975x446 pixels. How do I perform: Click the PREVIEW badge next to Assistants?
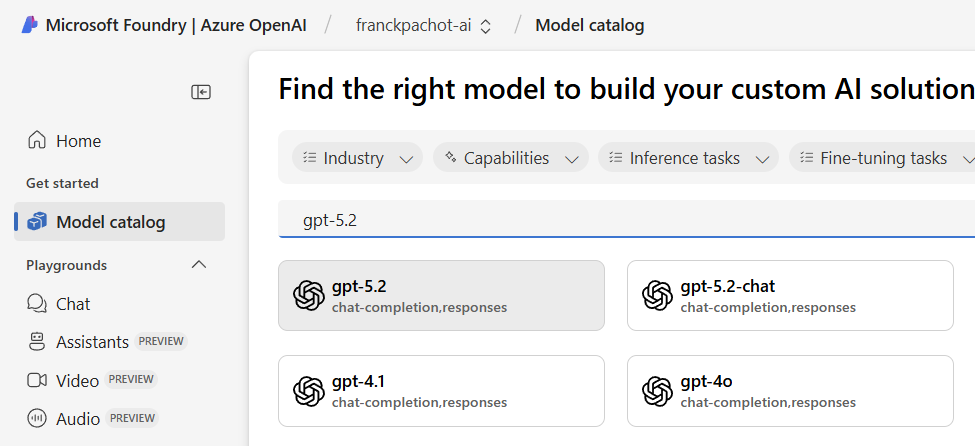click(161, 341)
